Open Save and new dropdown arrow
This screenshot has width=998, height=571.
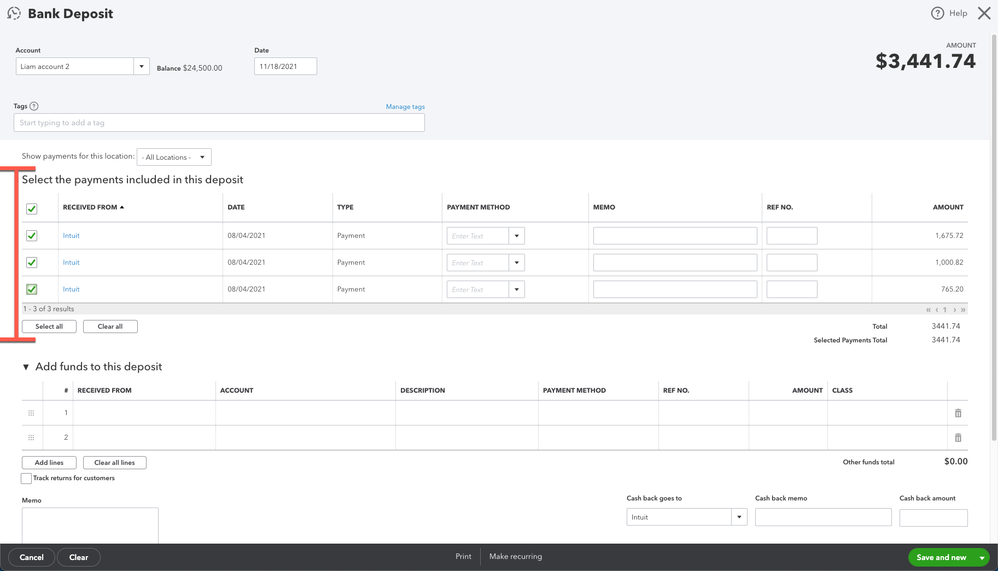click(x=982, y=557)
